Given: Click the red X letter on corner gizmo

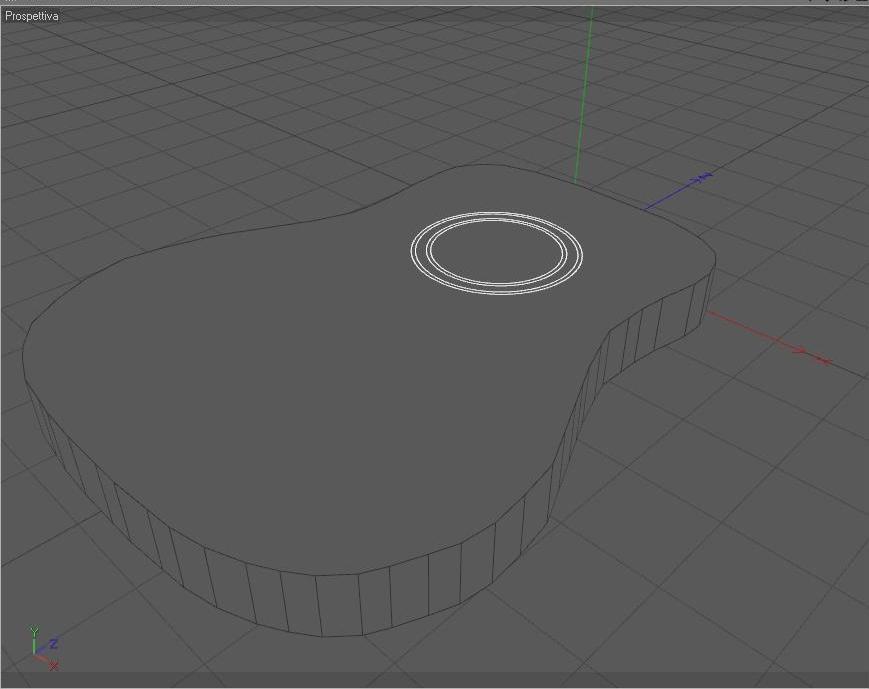Looking at the screenshot, I should click(54, 665).
